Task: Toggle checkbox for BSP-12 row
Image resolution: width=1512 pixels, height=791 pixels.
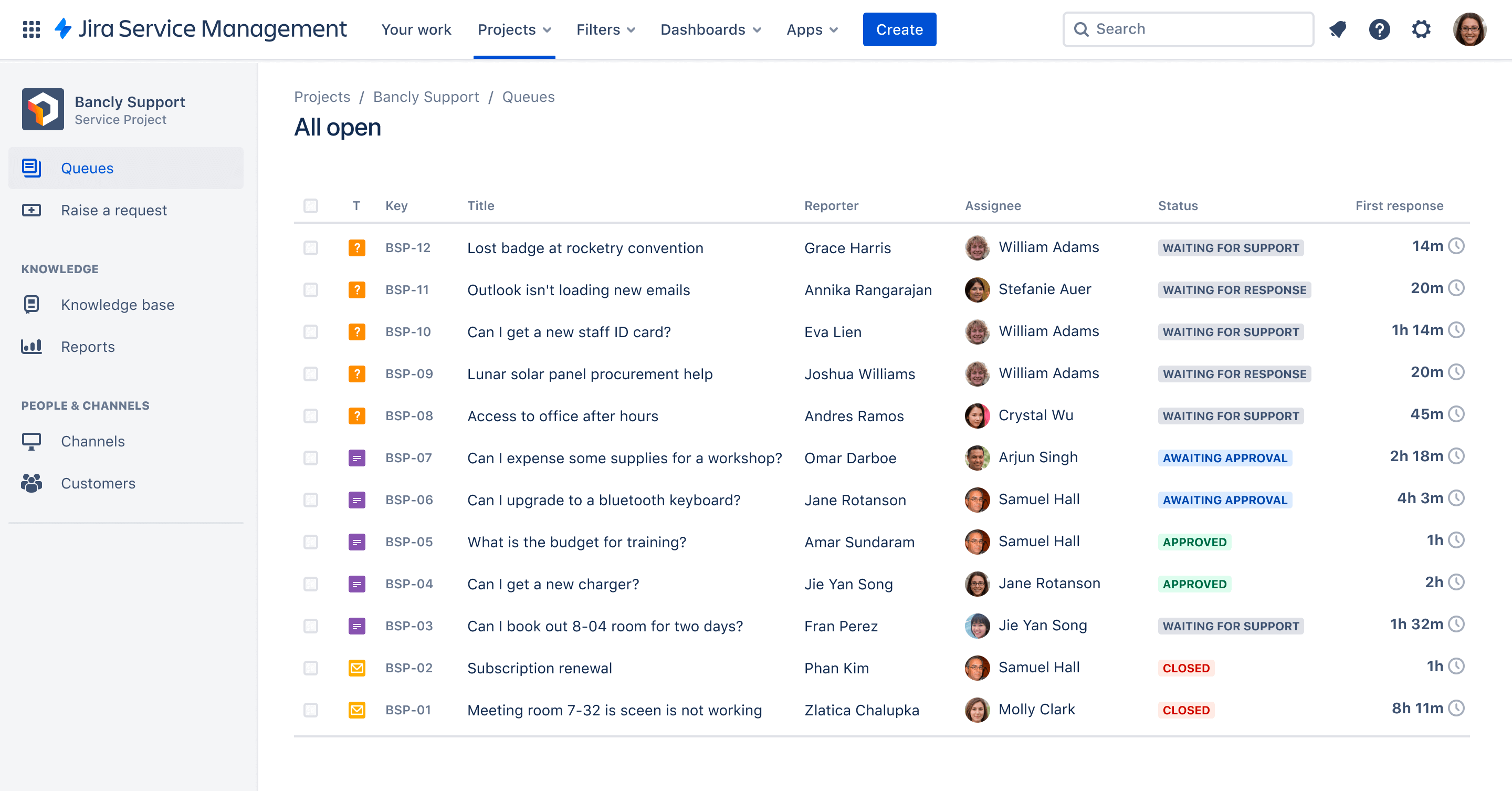Action: (311, 247)
